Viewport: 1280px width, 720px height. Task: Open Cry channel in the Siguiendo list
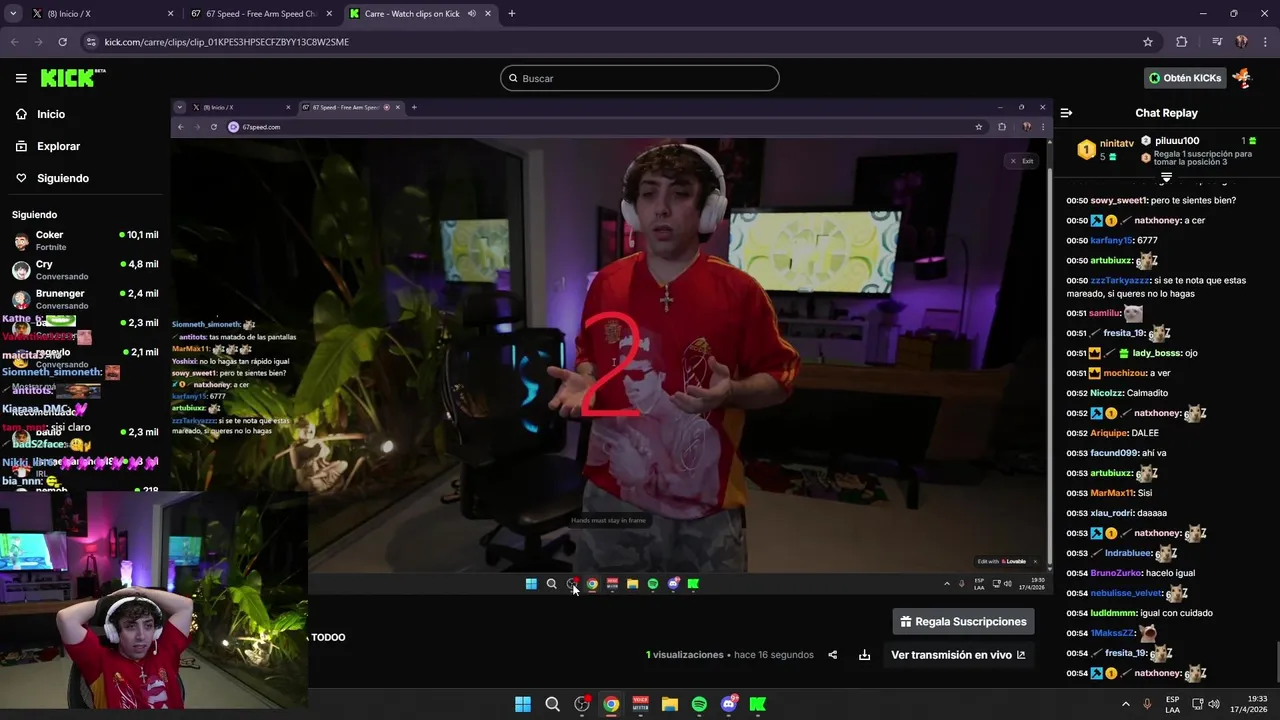pos(85,270)
